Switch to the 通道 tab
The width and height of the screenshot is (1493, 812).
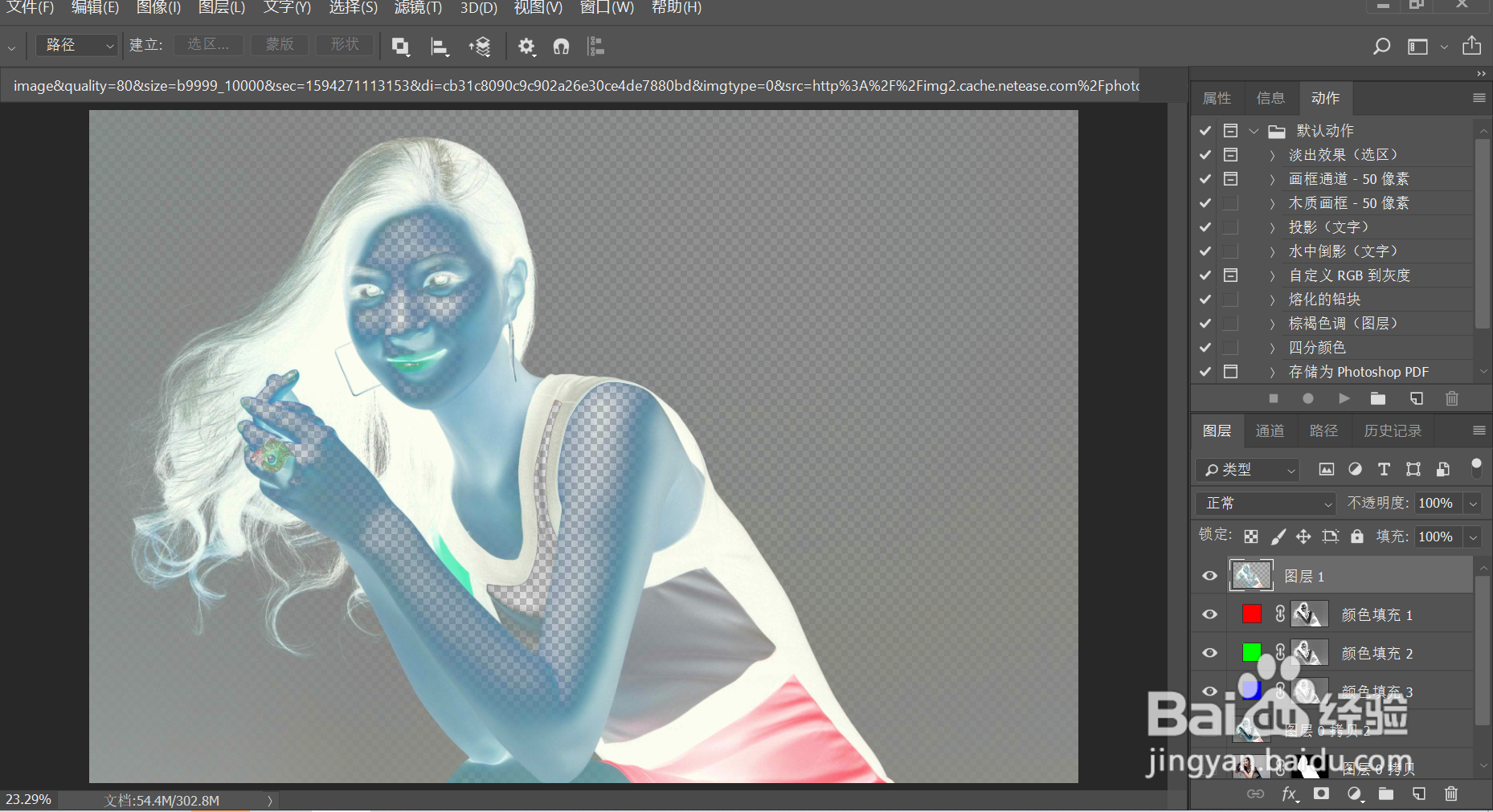coord(1270,431)
